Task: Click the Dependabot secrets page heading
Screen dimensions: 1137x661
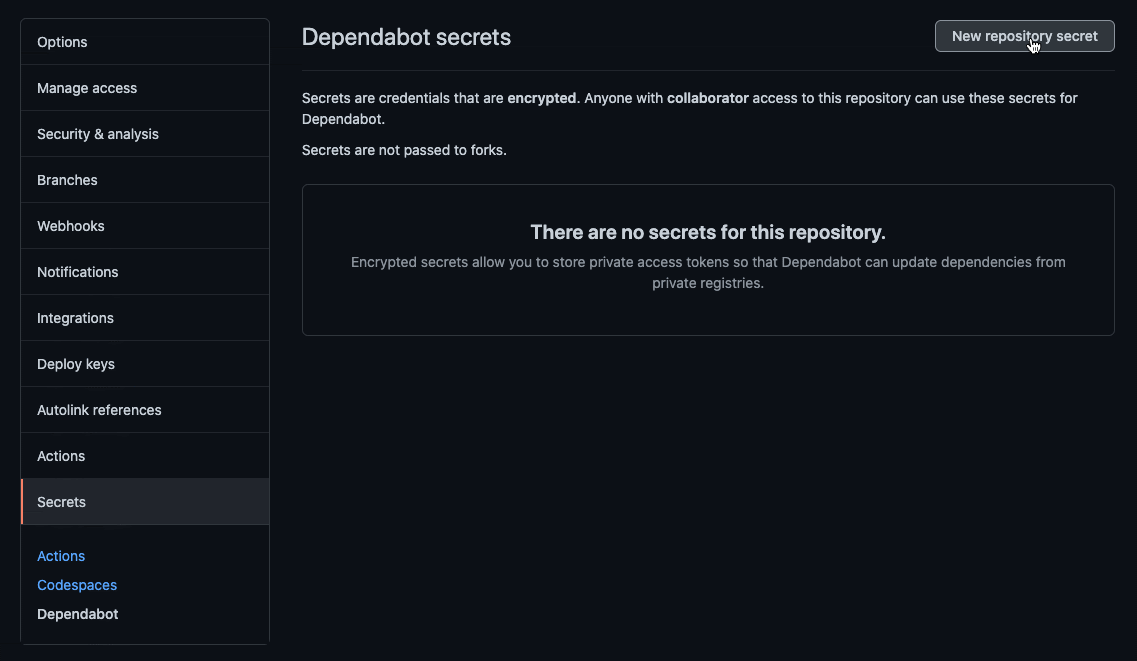Action: pos(406,37)
